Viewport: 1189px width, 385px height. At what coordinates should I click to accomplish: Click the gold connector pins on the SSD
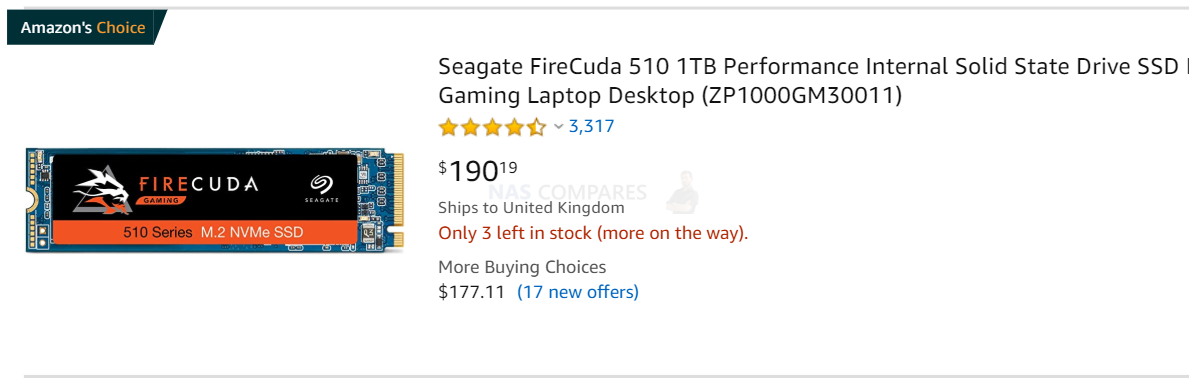click(x=398, y=201)
